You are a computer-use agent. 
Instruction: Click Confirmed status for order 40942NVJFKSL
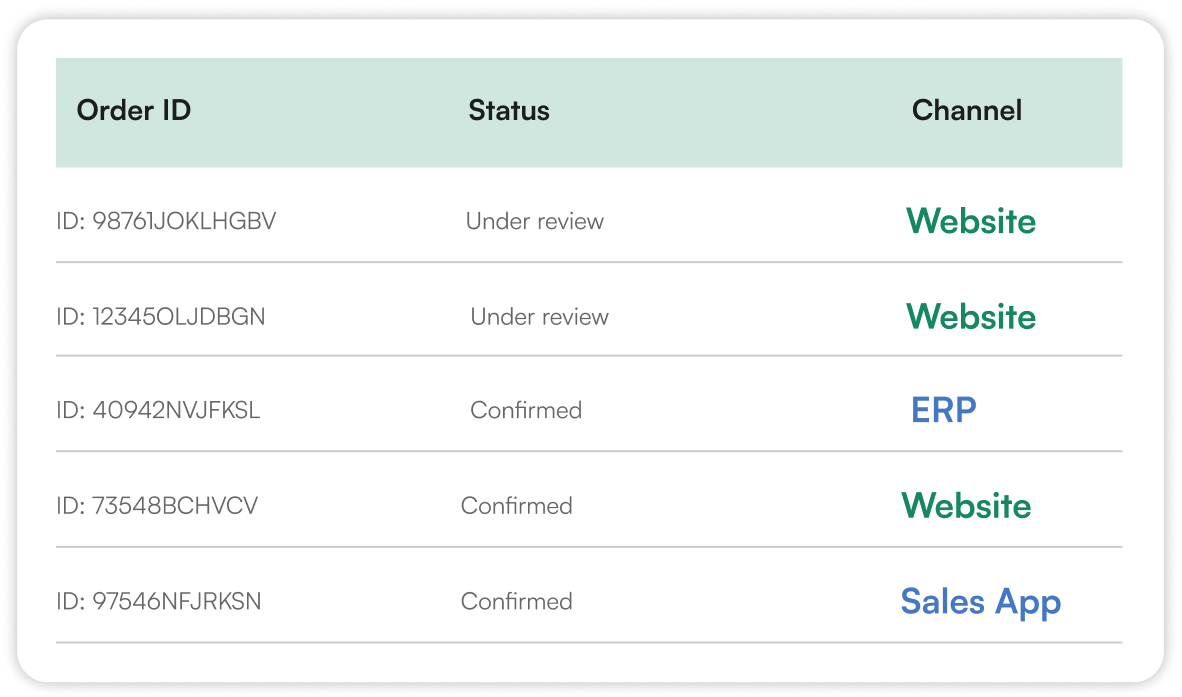pos(526,410)
